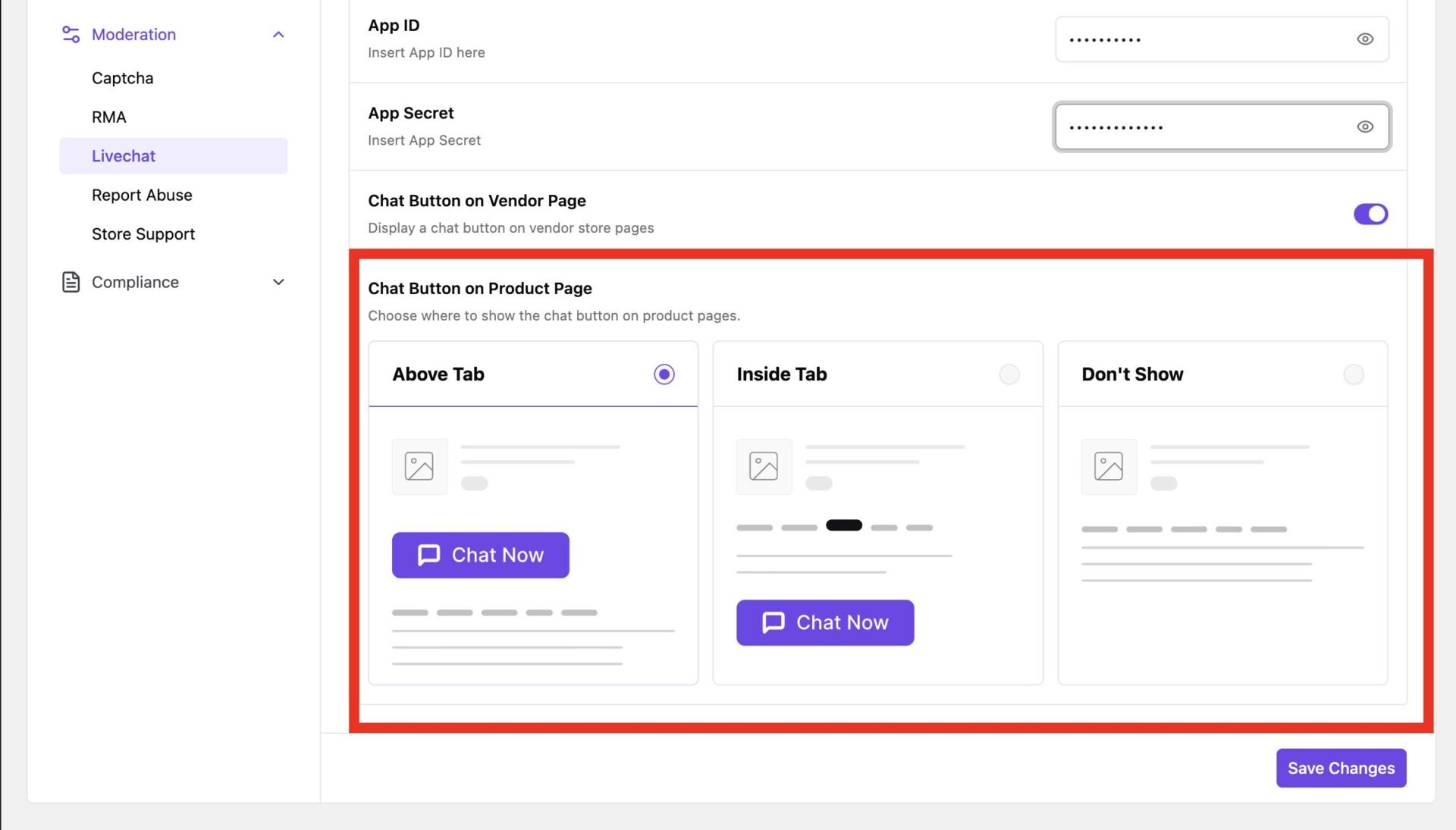Click the Don't Show card title
The width and height of the screenshot is (1456, 830).
[x=1132, y=374]
